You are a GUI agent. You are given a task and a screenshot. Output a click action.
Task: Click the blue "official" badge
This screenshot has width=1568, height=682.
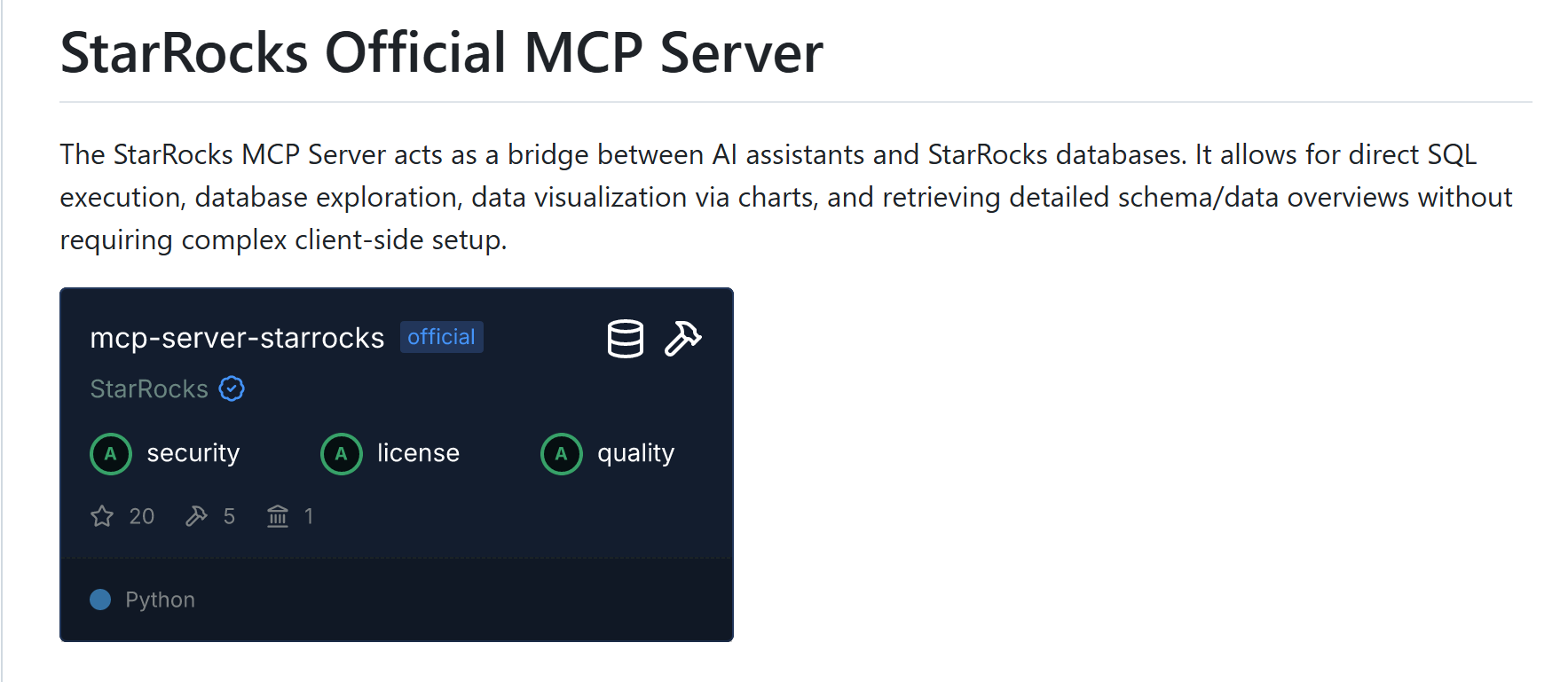[441, 337]
